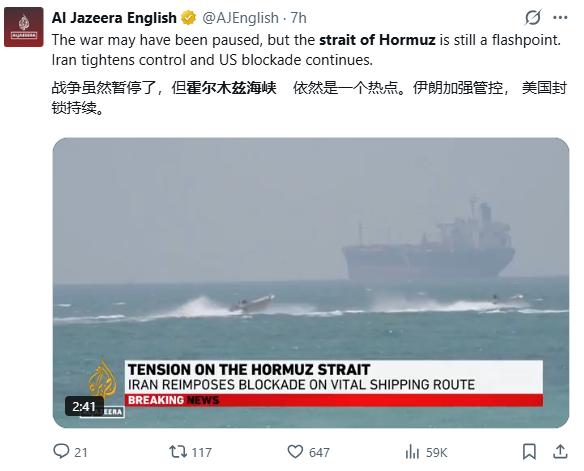Open the three-dot more options menu
Screen dimensions: 584x471
560,17
